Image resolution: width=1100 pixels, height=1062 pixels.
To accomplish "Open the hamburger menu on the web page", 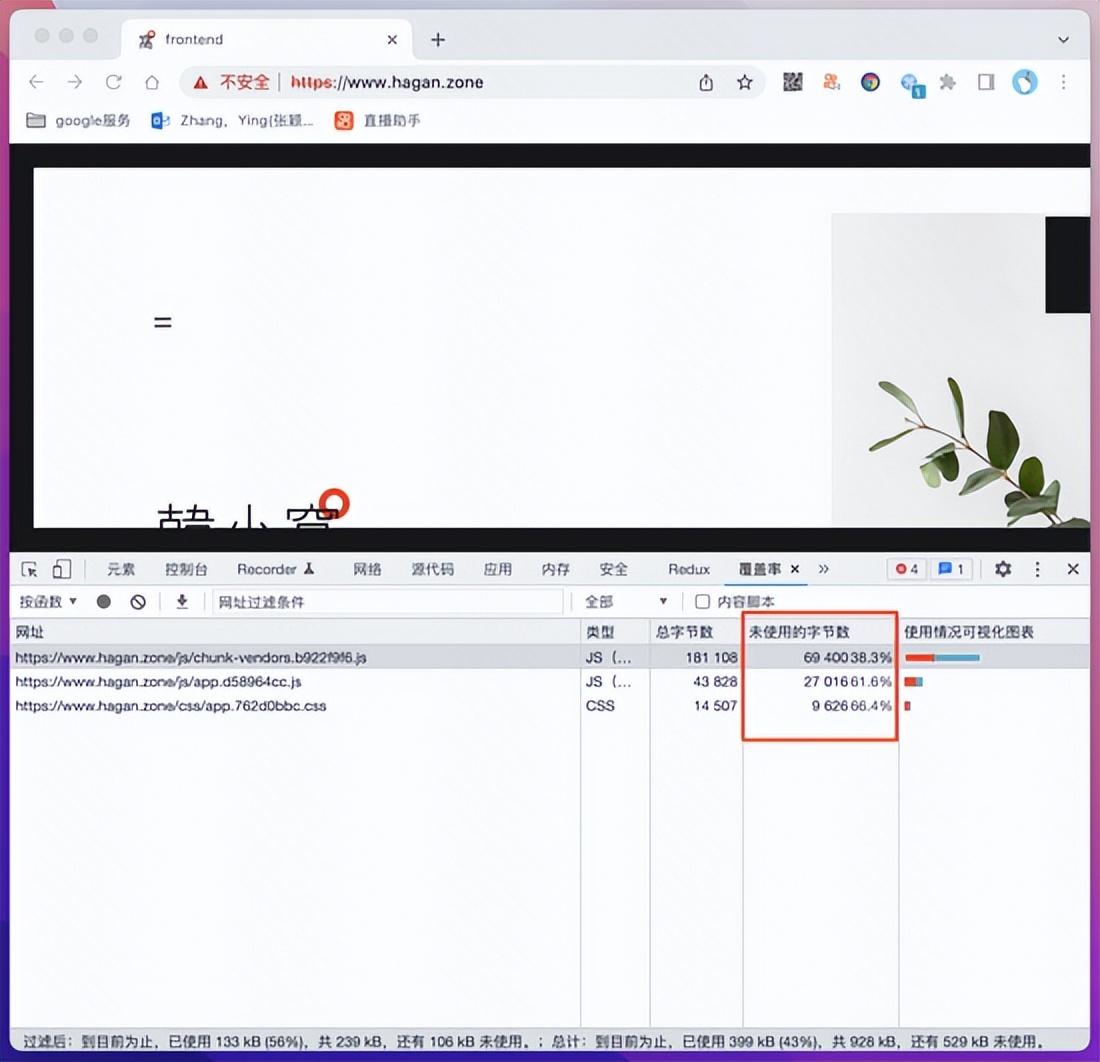I will point(163,322).
